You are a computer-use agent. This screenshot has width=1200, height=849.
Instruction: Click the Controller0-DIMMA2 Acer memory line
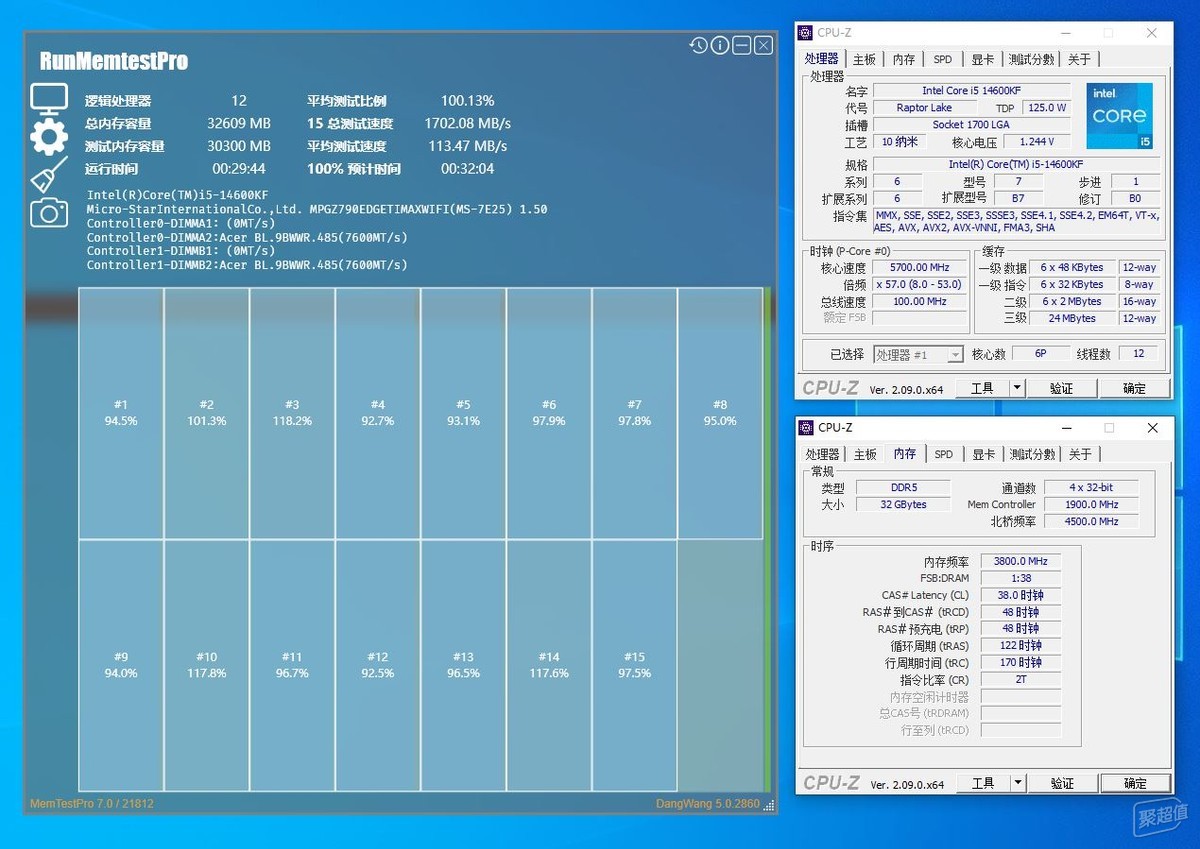(x=247, y=237)
